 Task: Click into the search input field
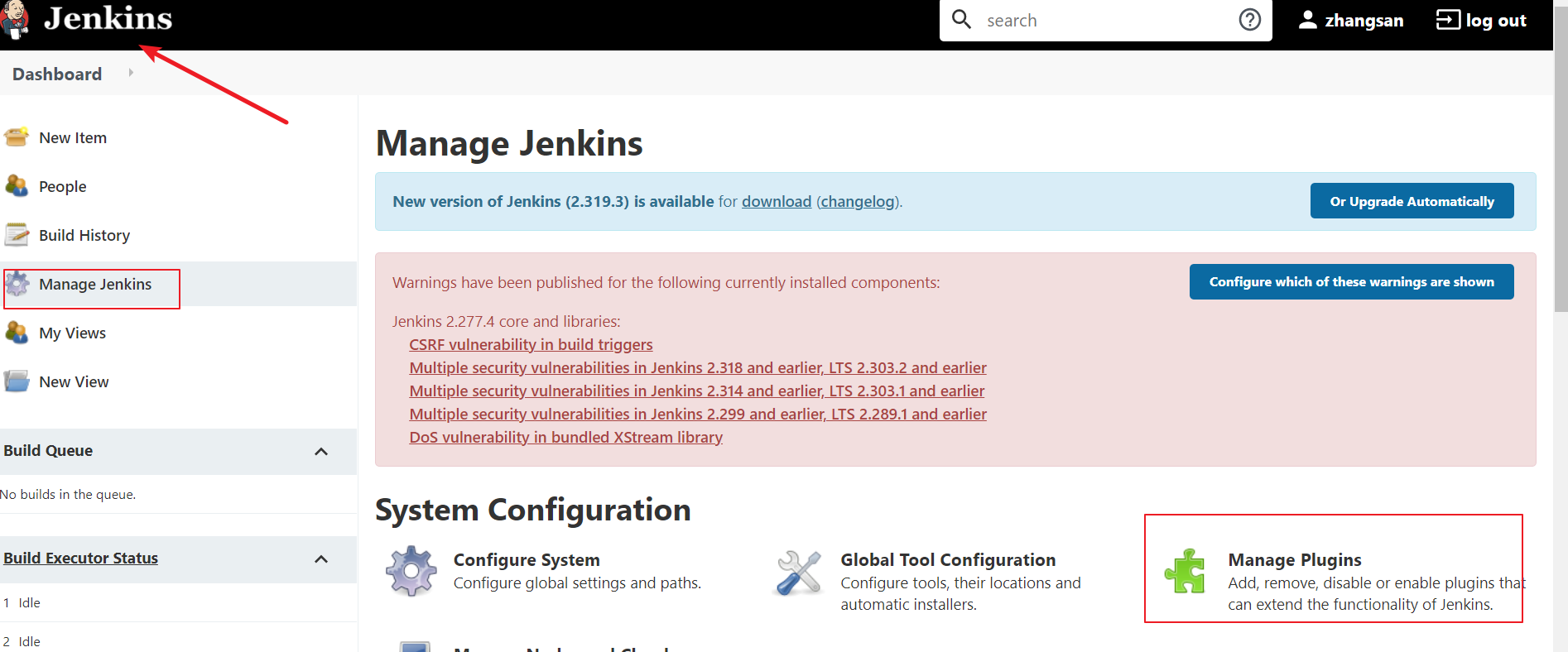coord(1105,21)
